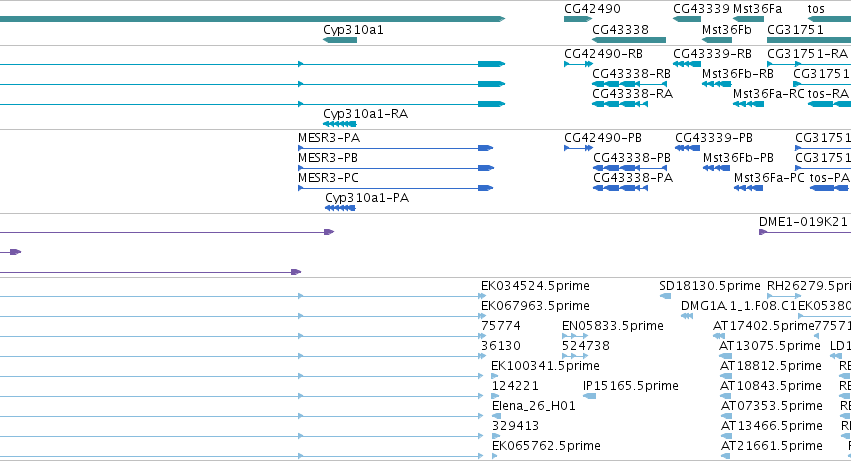The width and height of the screenshot is (851, 461).
Task: Select the AT17402.5prime EST label
Action: 764,326
